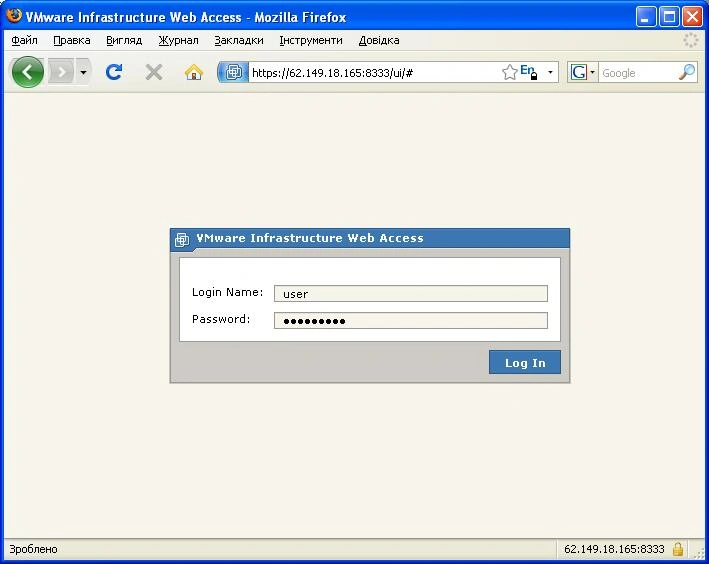
Task: Click the VMware Infrastructure Web Access dialog title
Action: pyautogui.click(x=310, y=238)
